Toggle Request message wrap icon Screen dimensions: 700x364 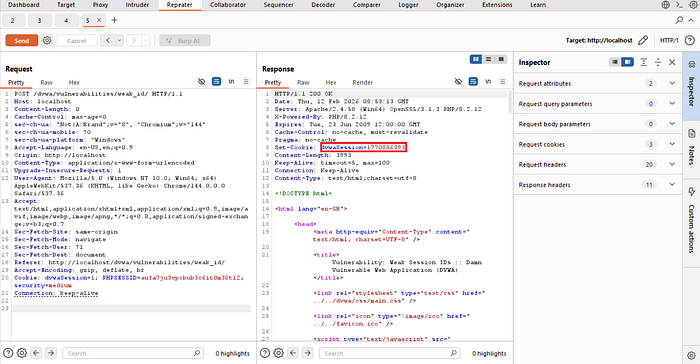pyautogui.click(x=217, y=82)
